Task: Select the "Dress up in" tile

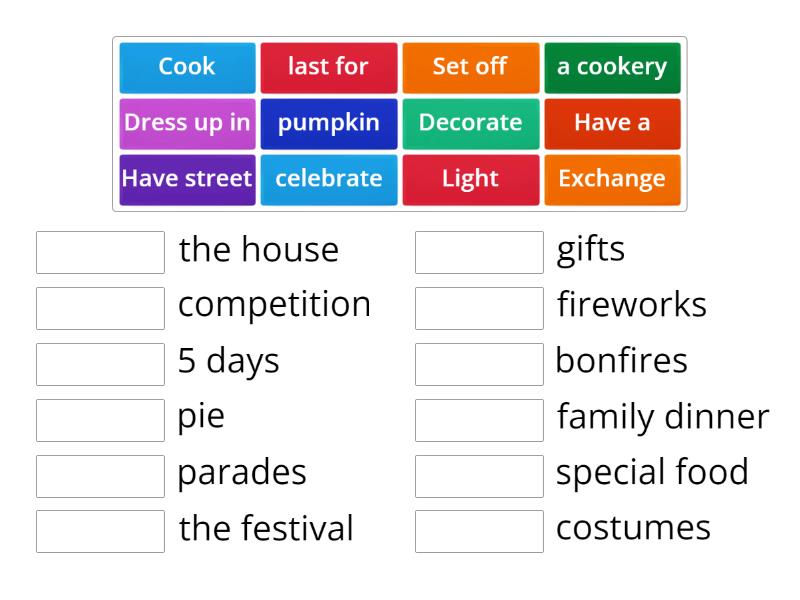Action: 186,123
